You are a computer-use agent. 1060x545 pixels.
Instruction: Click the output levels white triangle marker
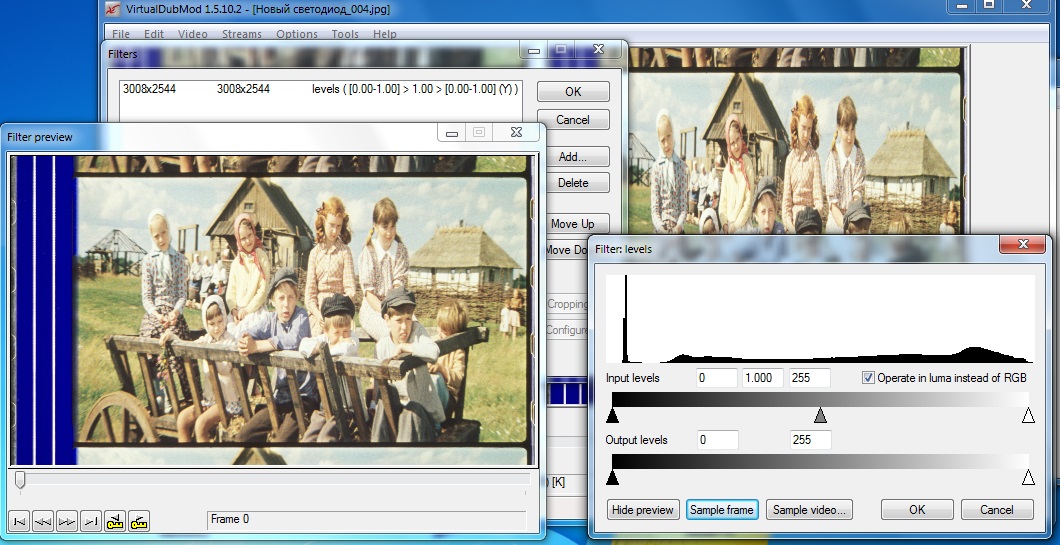click(1028, 478)
